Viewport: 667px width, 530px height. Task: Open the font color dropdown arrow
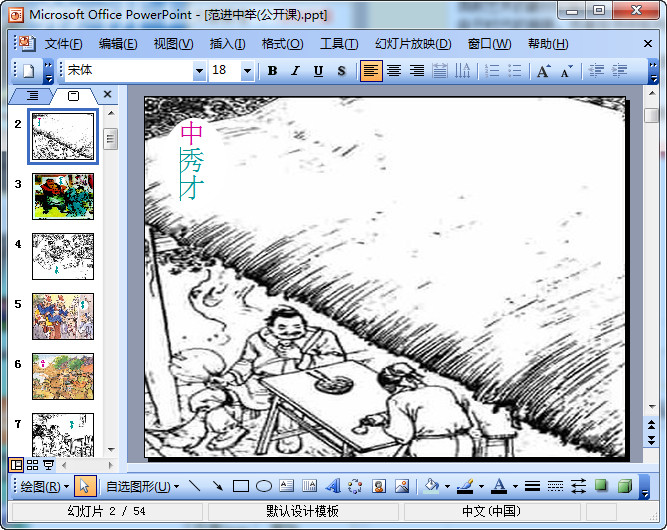coord(515,486)
